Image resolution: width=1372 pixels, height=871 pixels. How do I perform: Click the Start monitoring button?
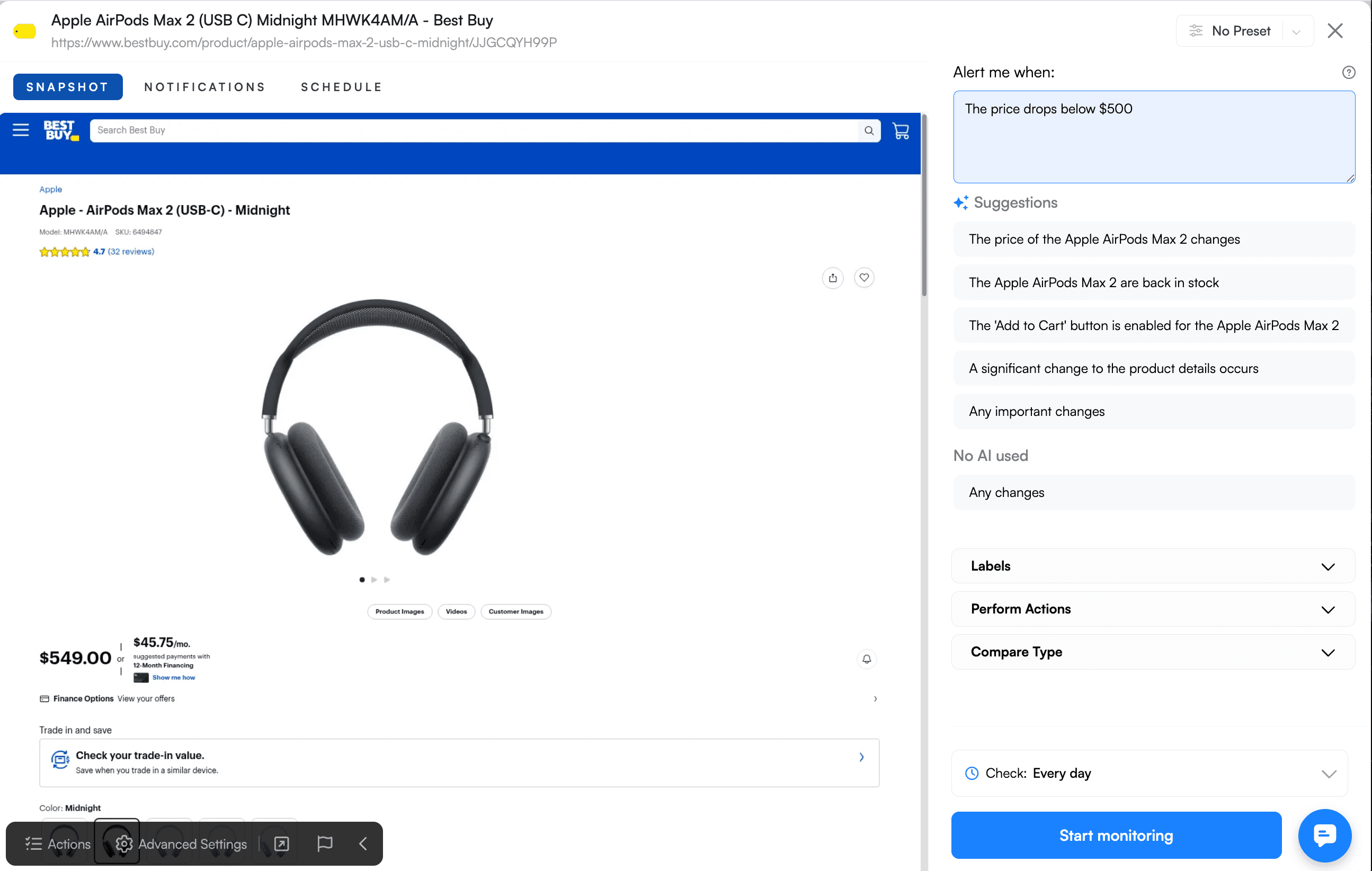(1116, 836)
